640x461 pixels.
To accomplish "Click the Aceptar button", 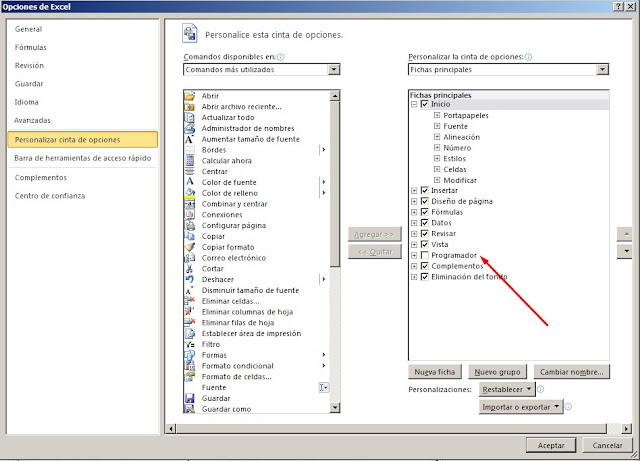I will coord(551,445).
